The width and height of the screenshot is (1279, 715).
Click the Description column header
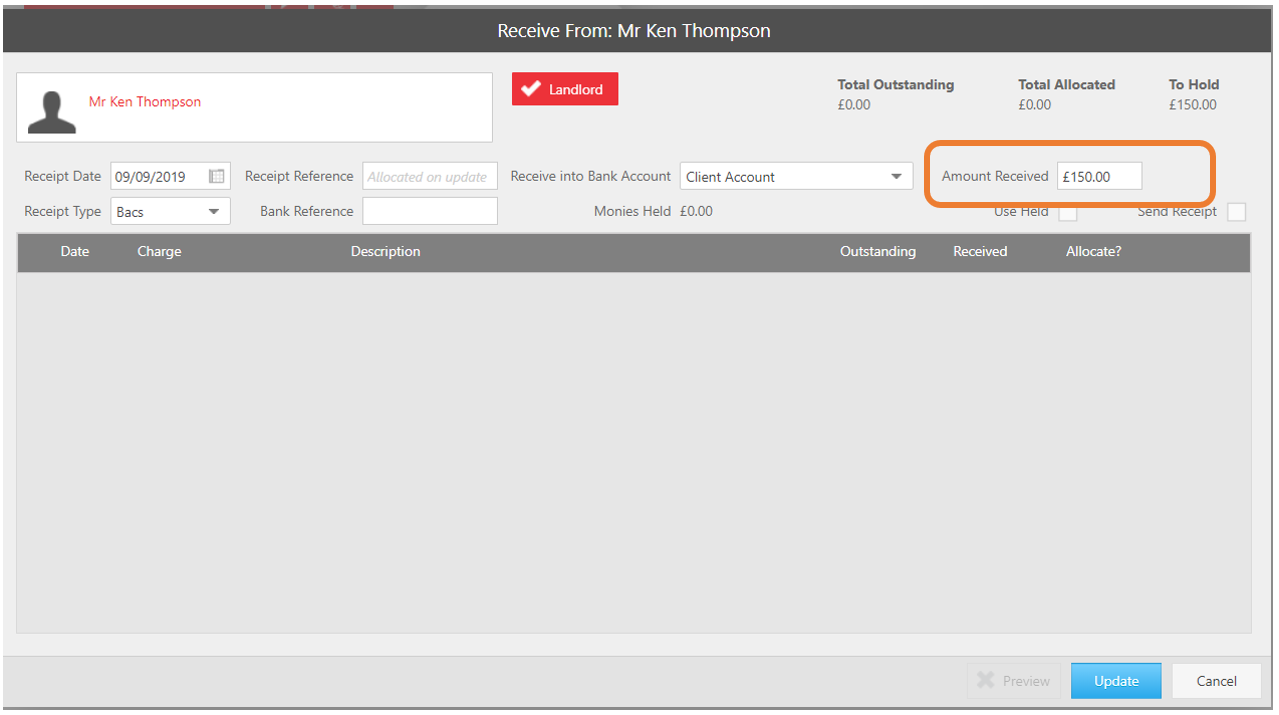(x=385, y=252)
